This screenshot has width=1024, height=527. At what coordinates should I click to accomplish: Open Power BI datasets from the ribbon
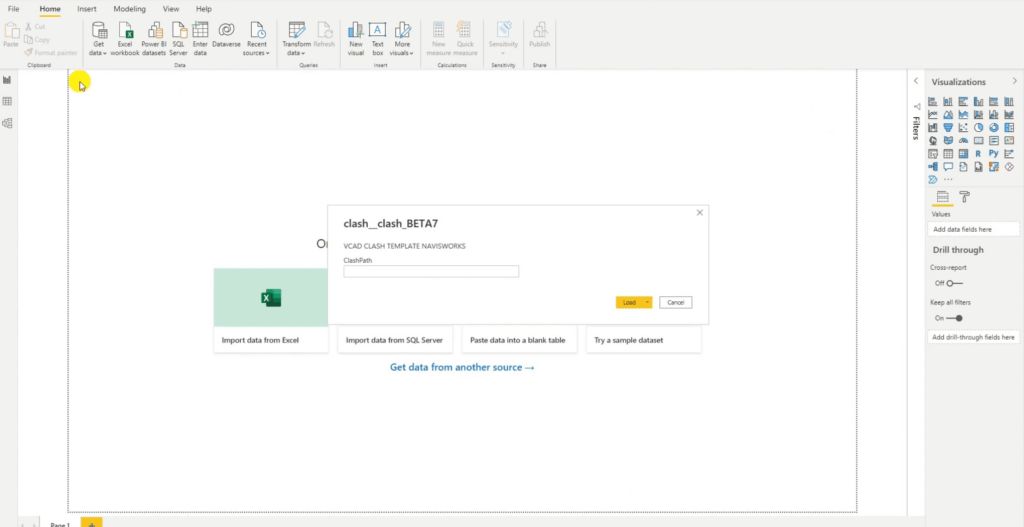point(154,39)
